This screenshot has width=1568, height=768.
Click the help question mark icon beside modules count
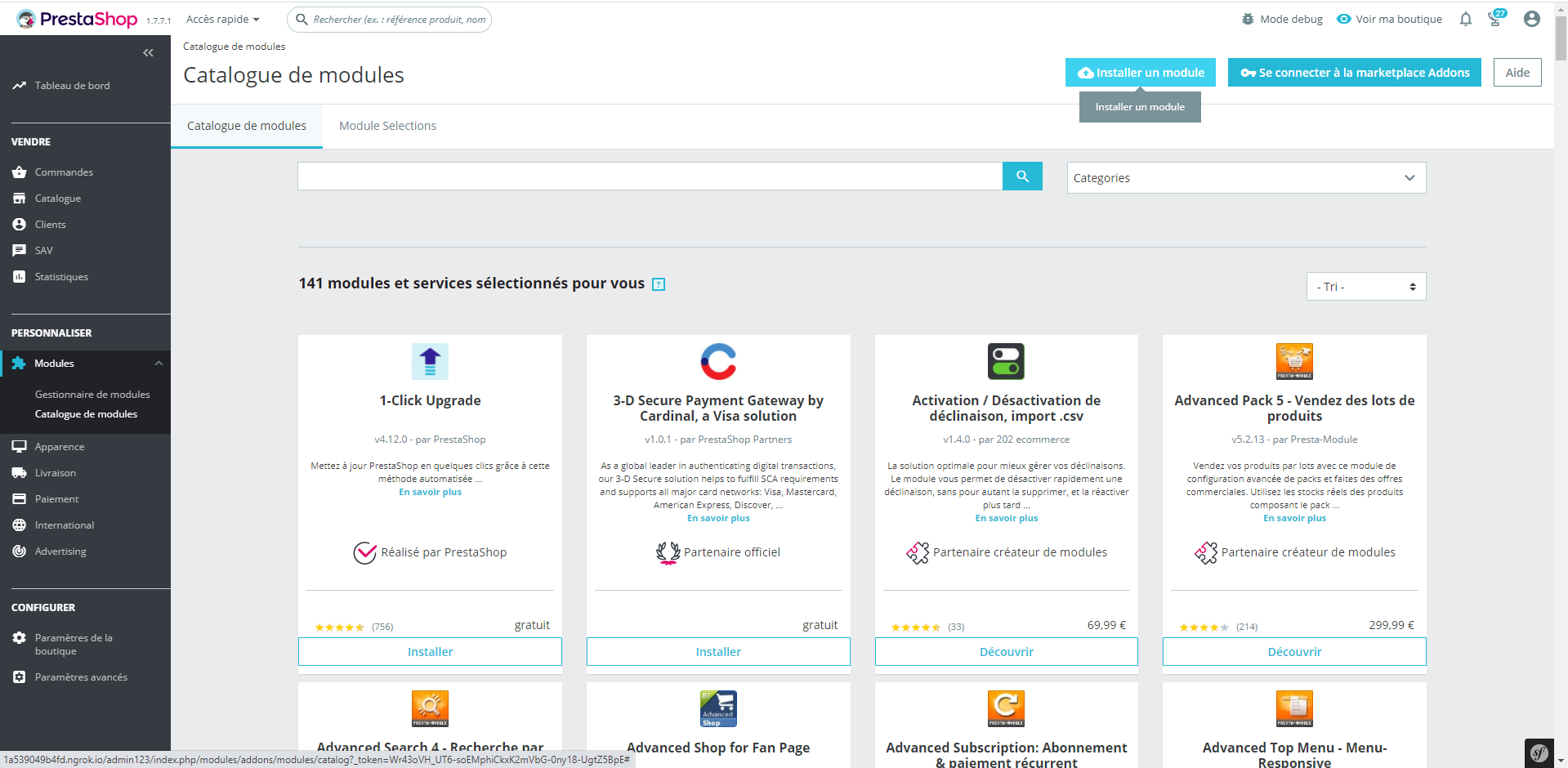[659, 284]
